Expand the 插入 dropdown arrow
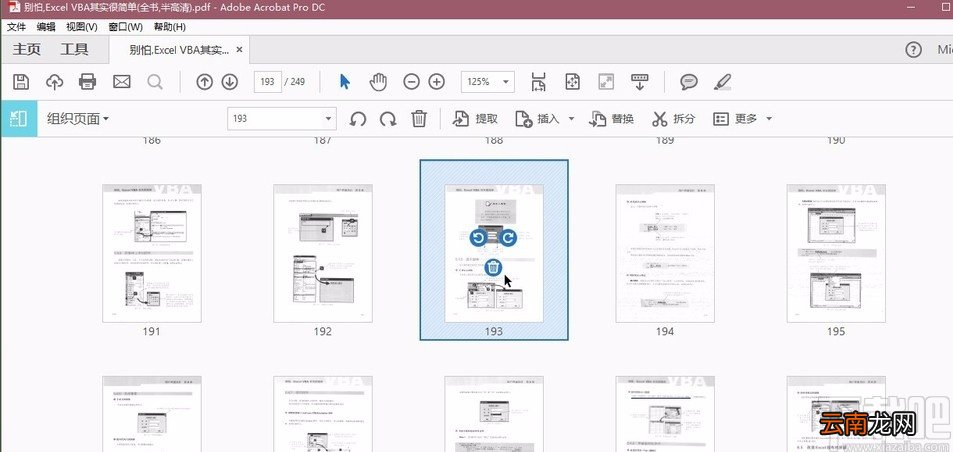 coord(571,118)
